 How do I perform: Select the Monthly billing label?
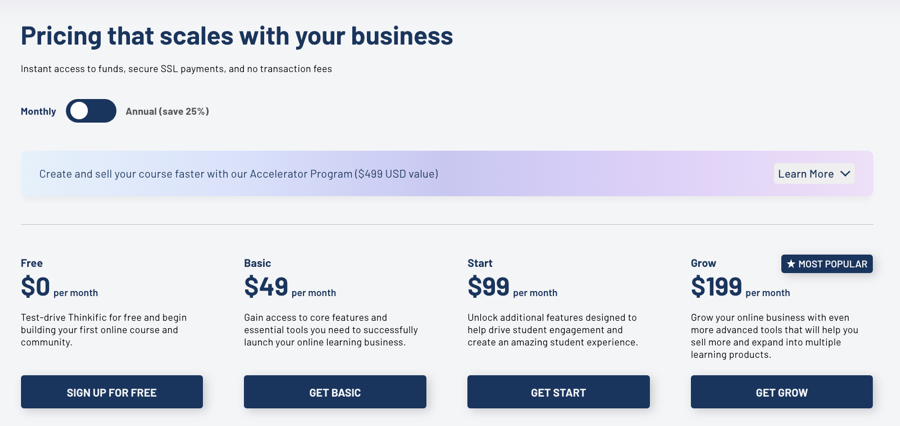click(x=38, y=111)
